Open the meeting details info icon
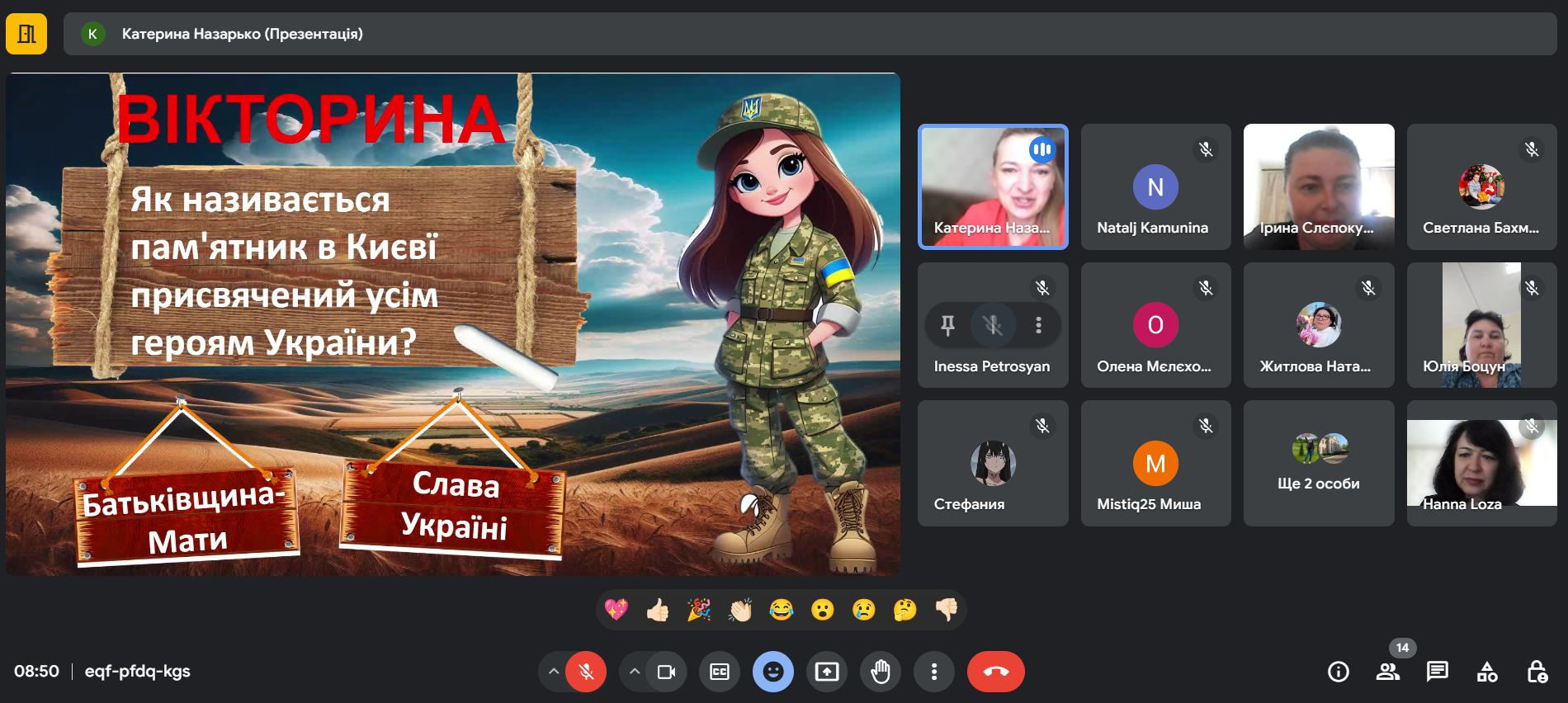The image size is (1568, 703). tap(1338, 672)
